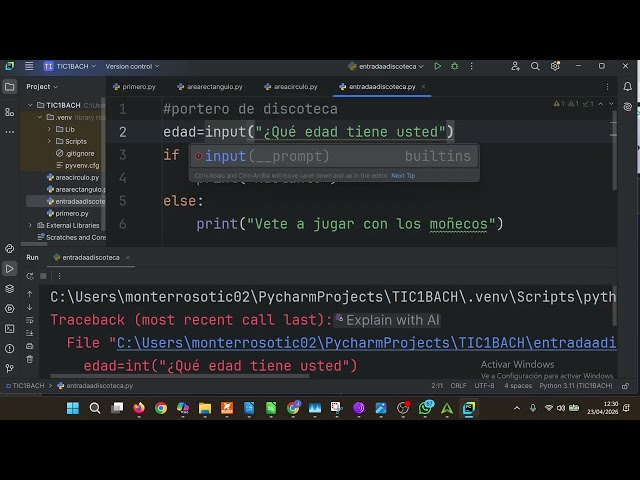The image size is (640, 480).
Task: Clear all console output trash icon
Action: [30, 359]
